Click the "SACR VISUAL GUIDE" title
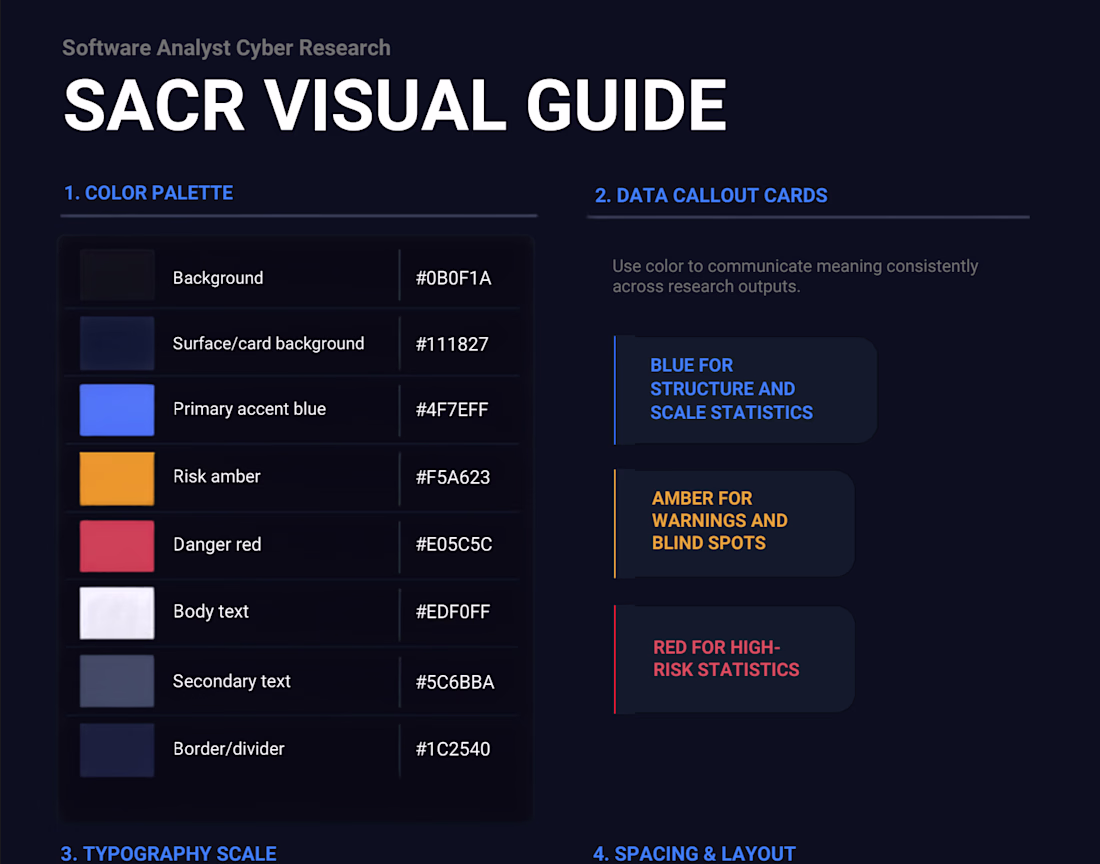This screenshot has height=864, width=1100. [x=395, y=105]
